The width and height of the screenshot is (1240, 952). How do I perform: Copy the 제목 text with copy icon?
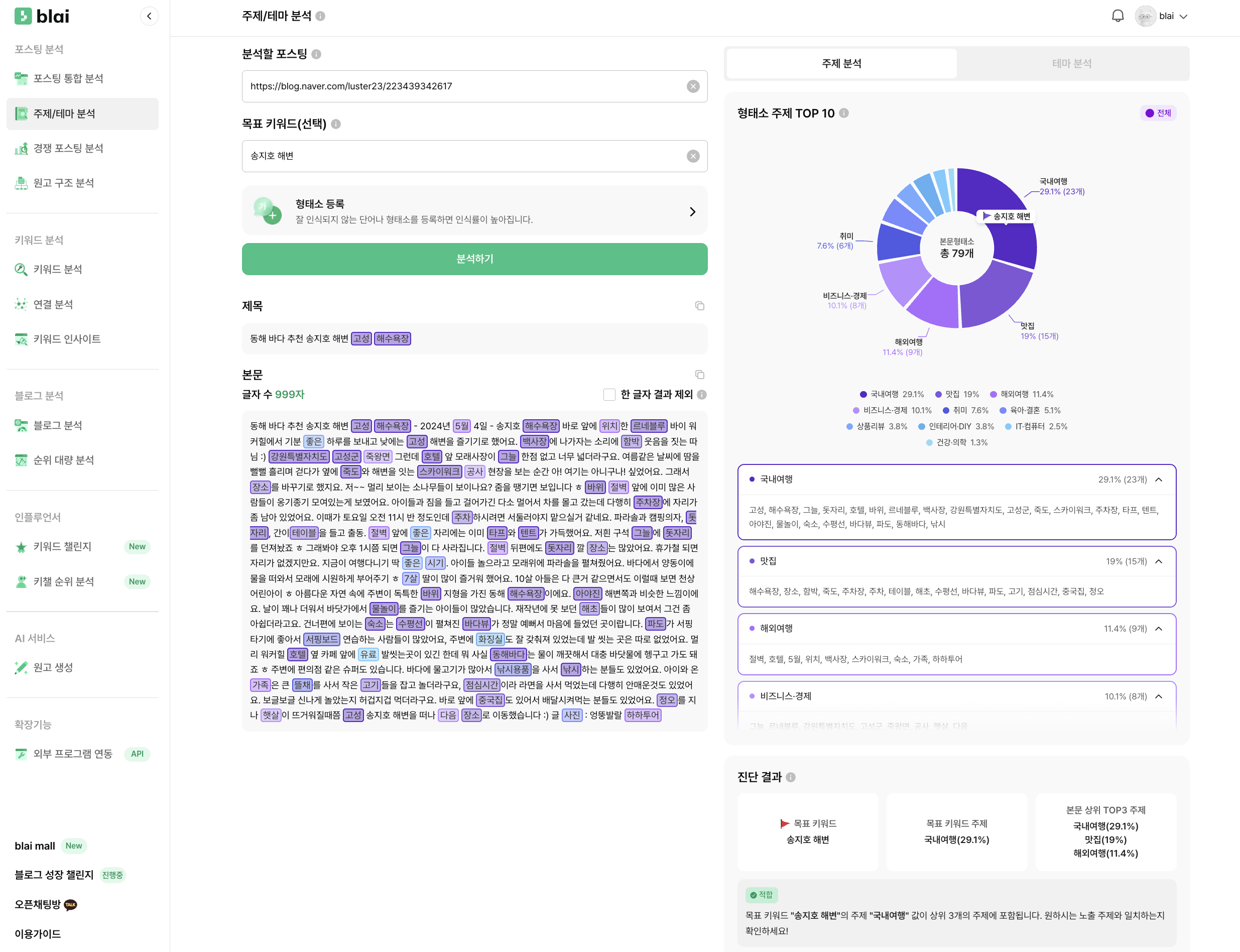click(700, 306)
